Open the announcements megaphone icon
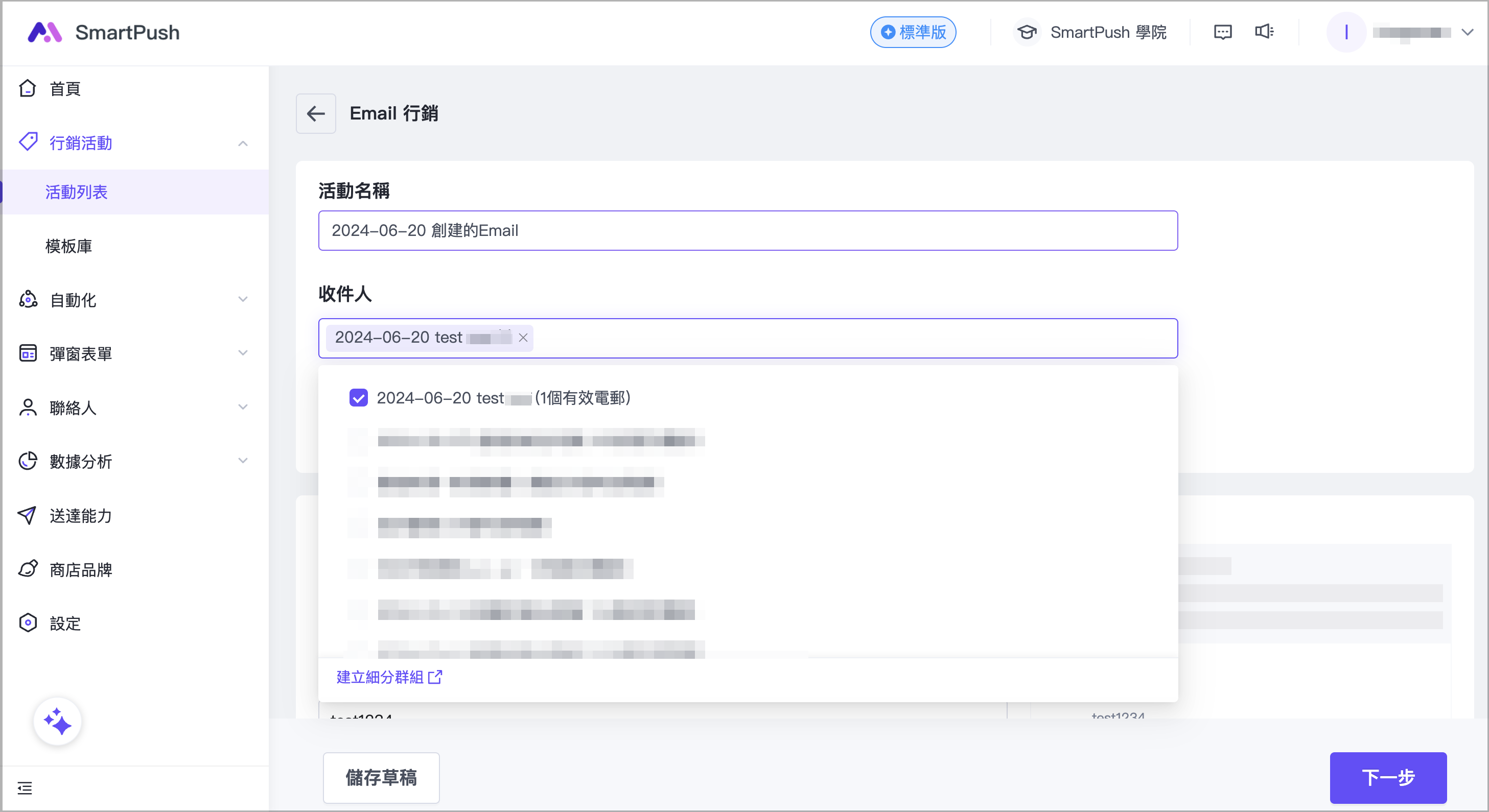Screen dimensions: 1489x812 click(x=1264, y=32)
